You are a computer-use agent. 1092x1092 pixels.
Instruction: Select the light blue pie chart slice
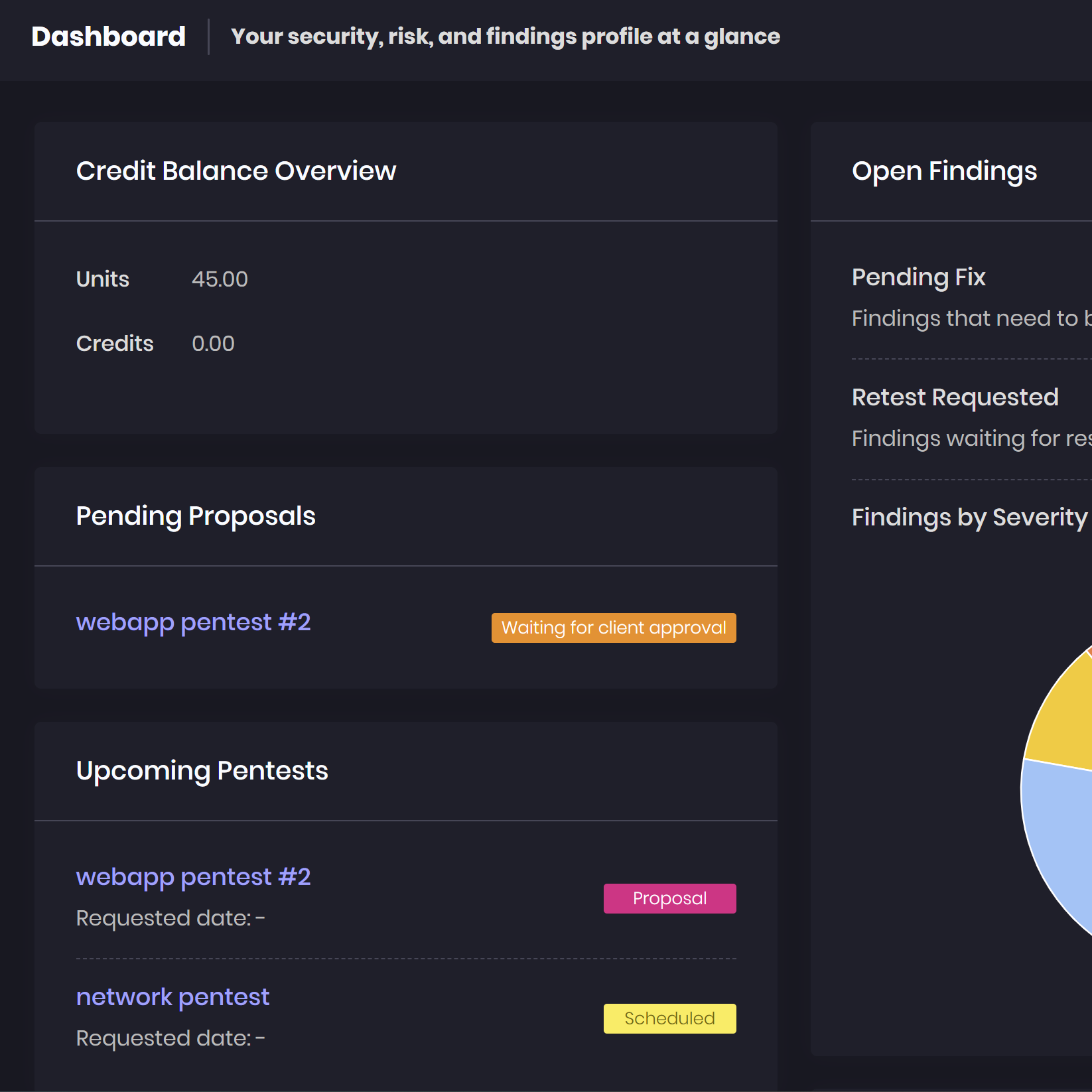point(1059,843)
